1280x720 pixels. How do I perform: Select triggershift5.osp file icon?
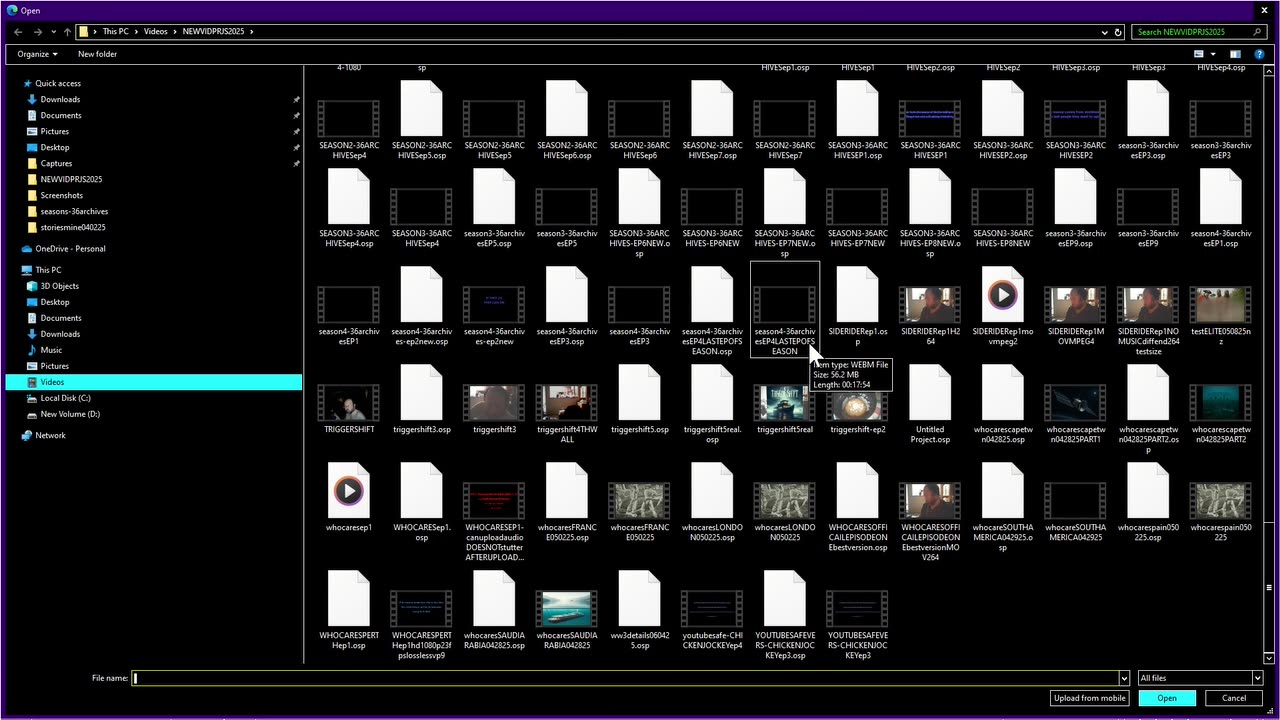pos(639,392)
